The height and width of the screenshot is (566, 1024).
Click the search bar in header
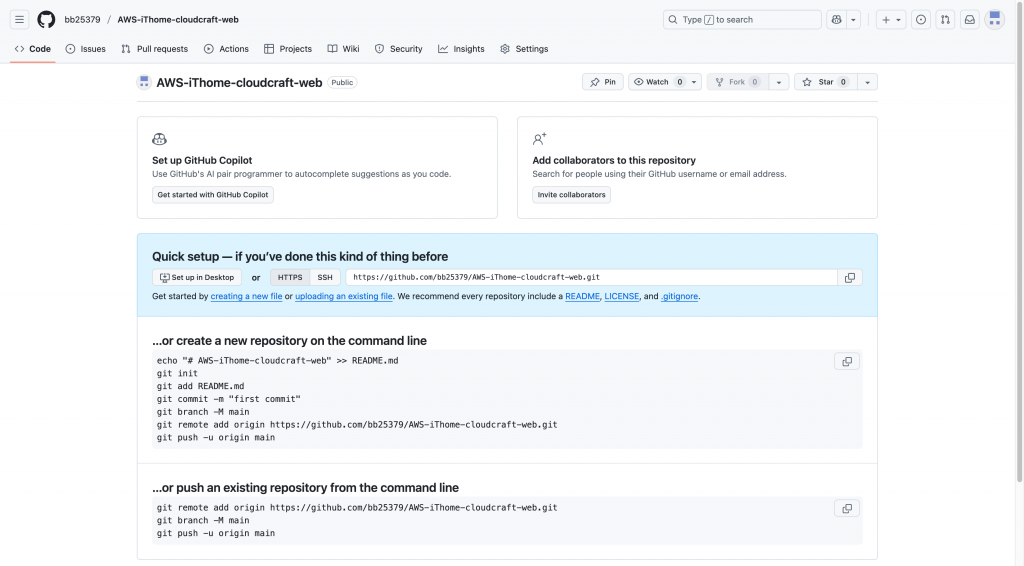(742, 19)
